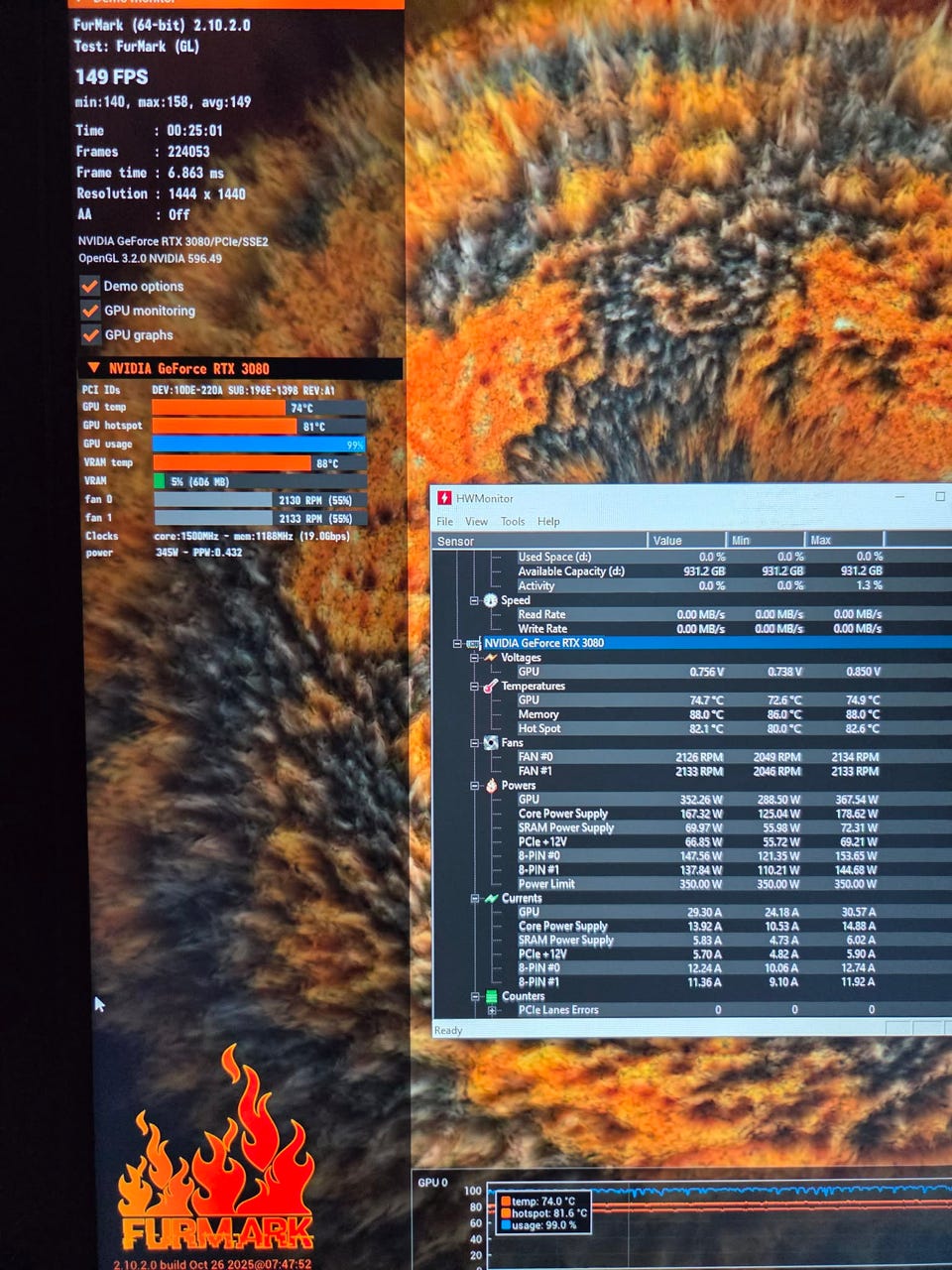
Task: Select the PCIe +12V row under Powers
Action: [x=691, y=841]
